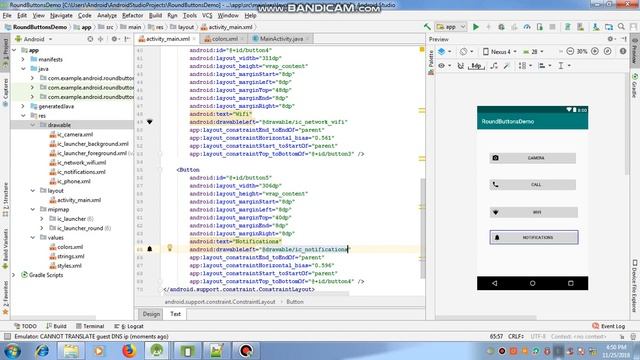This screenshot has width=640, height=360.
Task: Toggle view options eye icon in Preview
Action: pyautogui.click(x=444, y=66)
